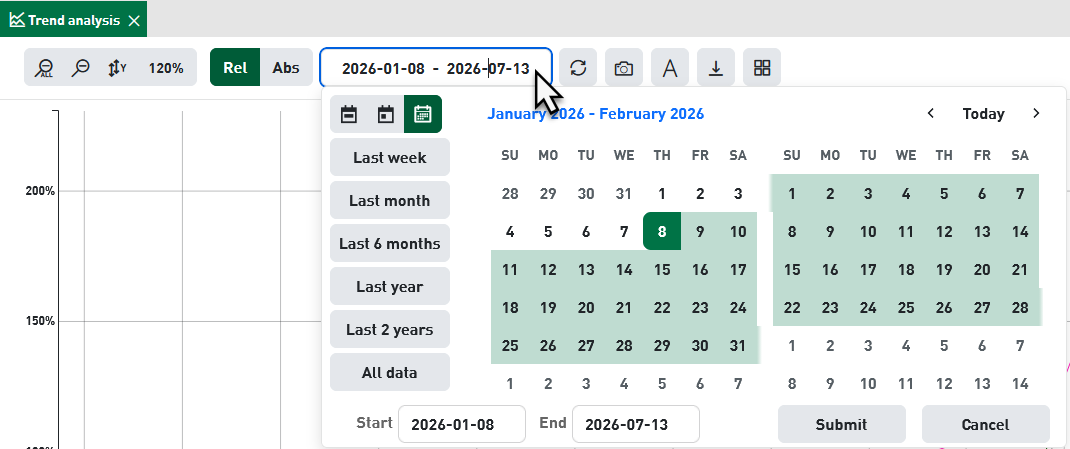Screen dimensions: 1070x449
Task: Click the End date input field
Action: (636, 424)
